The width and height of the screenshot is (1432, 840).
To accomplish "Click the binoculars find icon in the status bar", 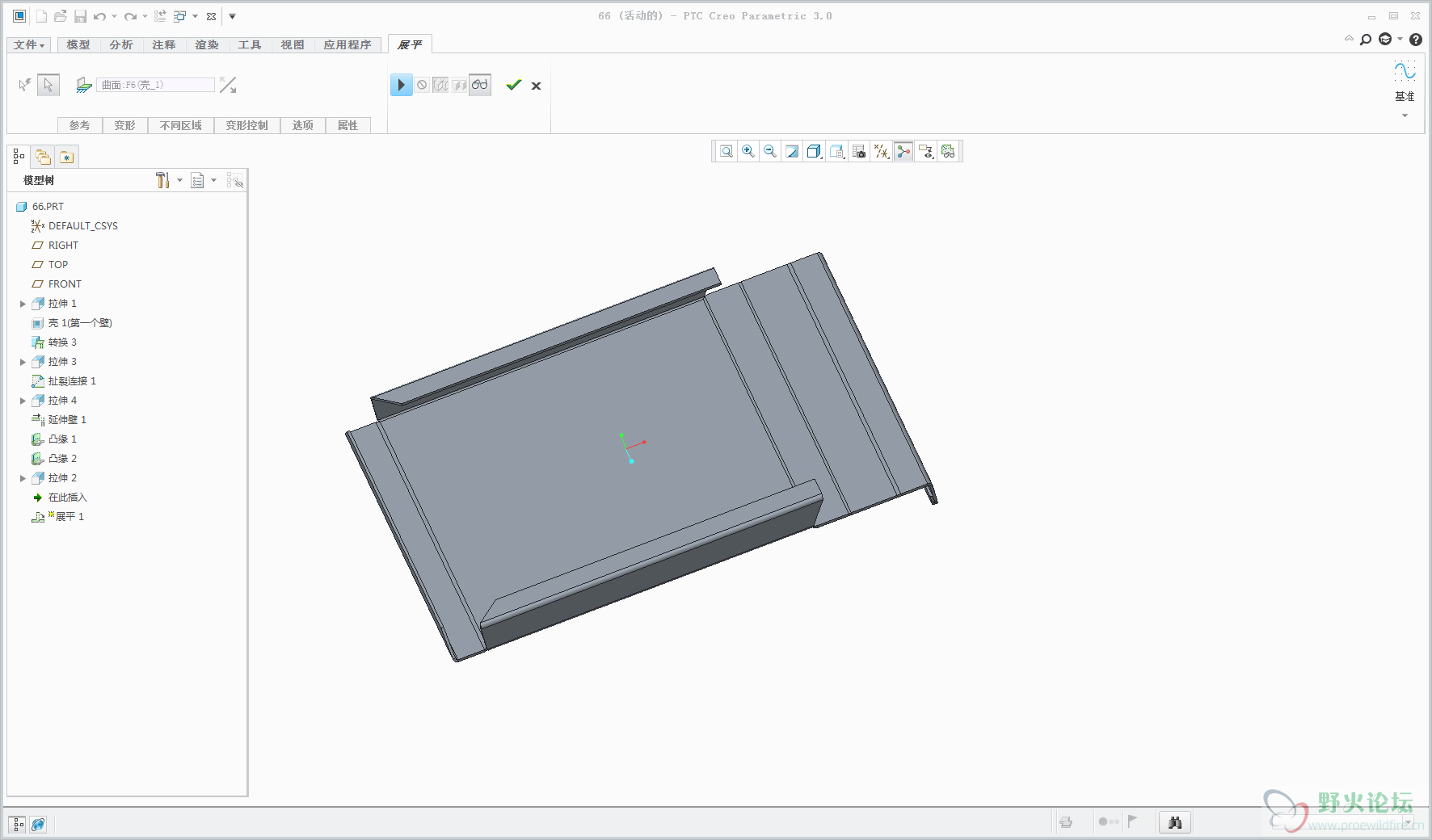I will coord(1175,822).
